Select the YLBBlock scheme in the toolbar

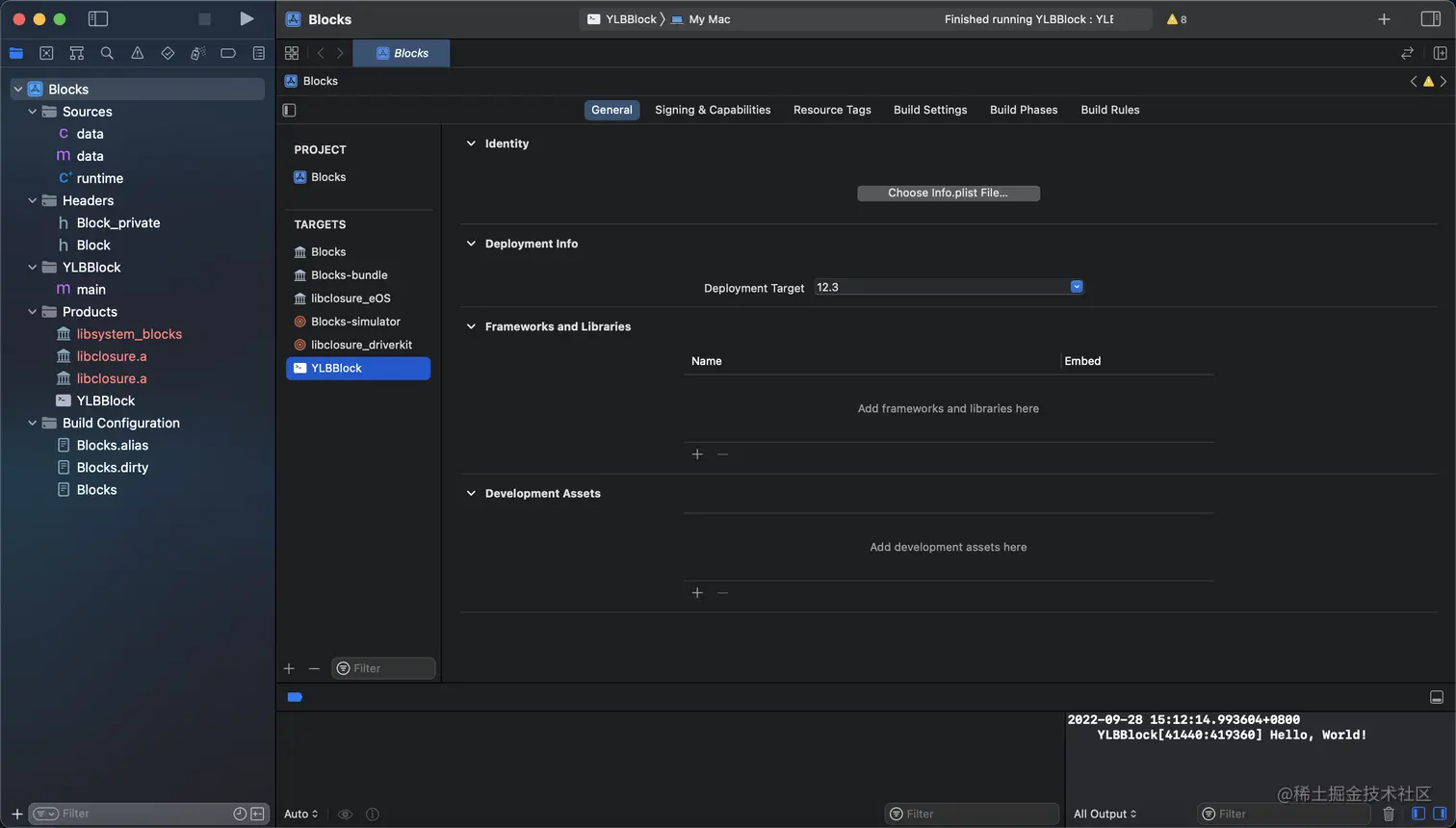click(x=621, y=19)
